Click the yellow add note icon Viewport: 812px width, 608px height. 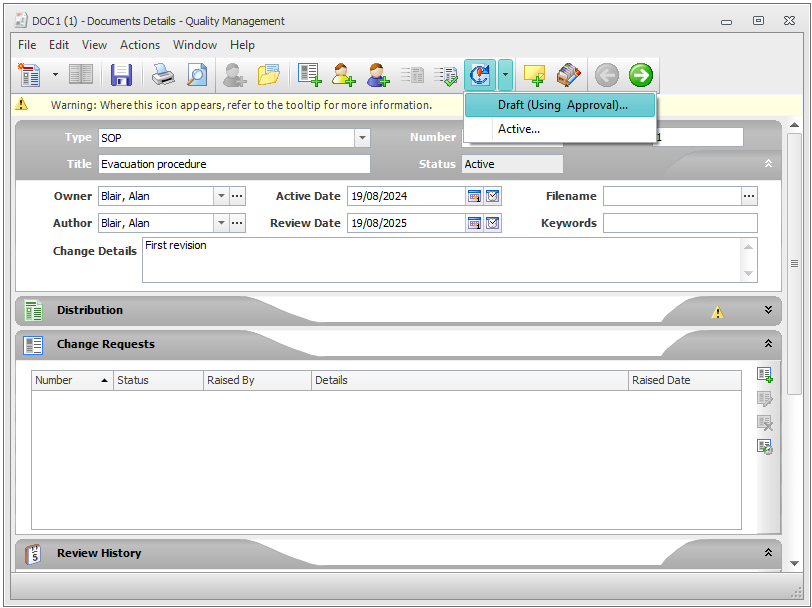click(535, 75)
